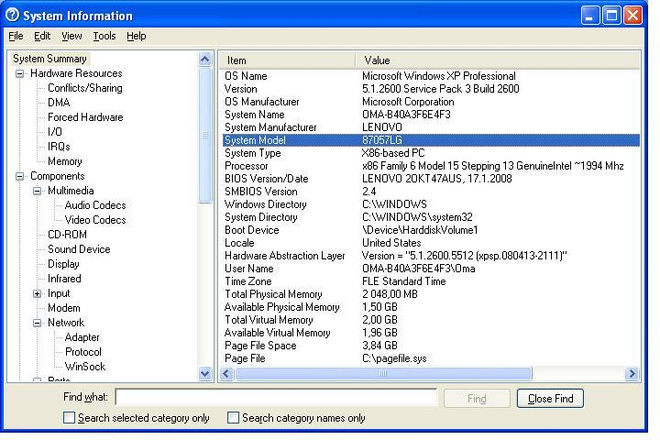Select Forced Hardware tree item

[85, 117]
